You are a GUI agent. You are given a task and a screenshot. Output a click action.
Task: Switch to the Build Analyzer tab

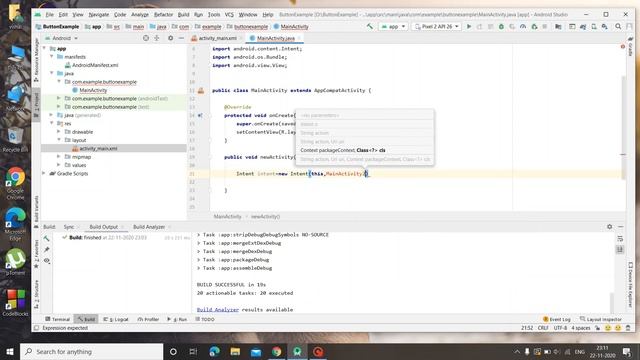[149, 227]
